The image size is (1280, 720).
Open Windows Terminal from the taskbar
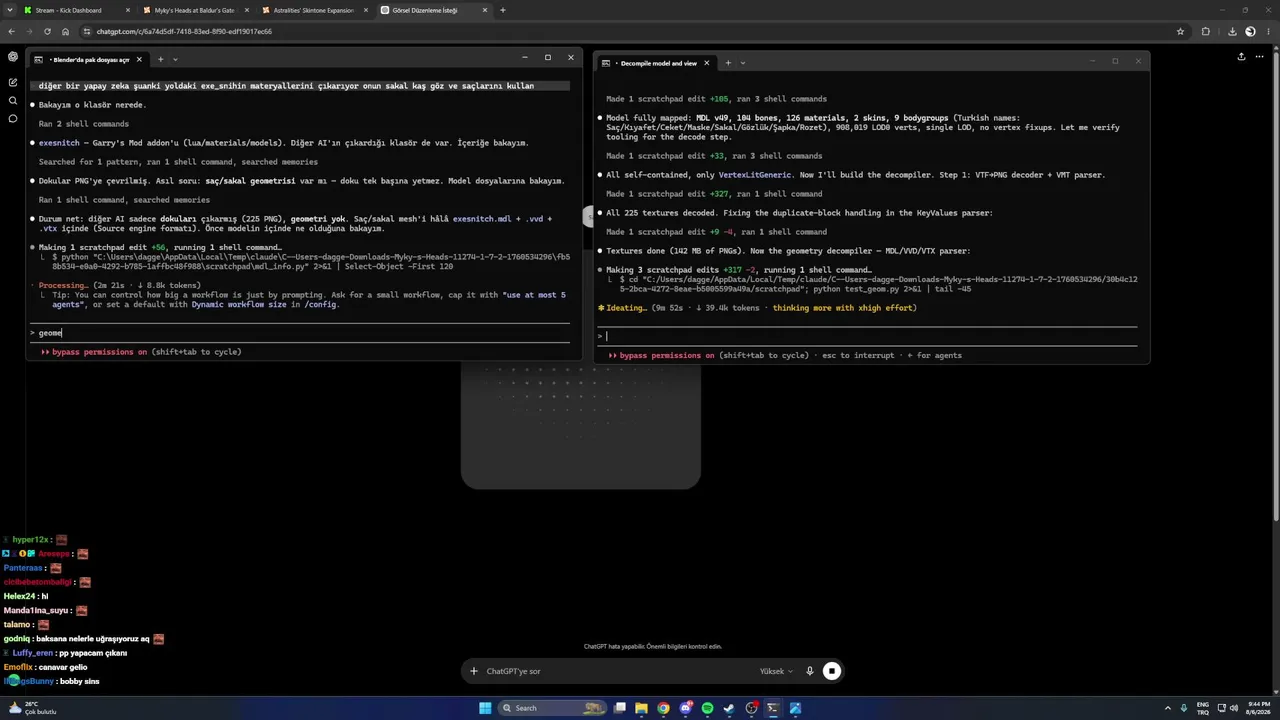pos(773,708)
